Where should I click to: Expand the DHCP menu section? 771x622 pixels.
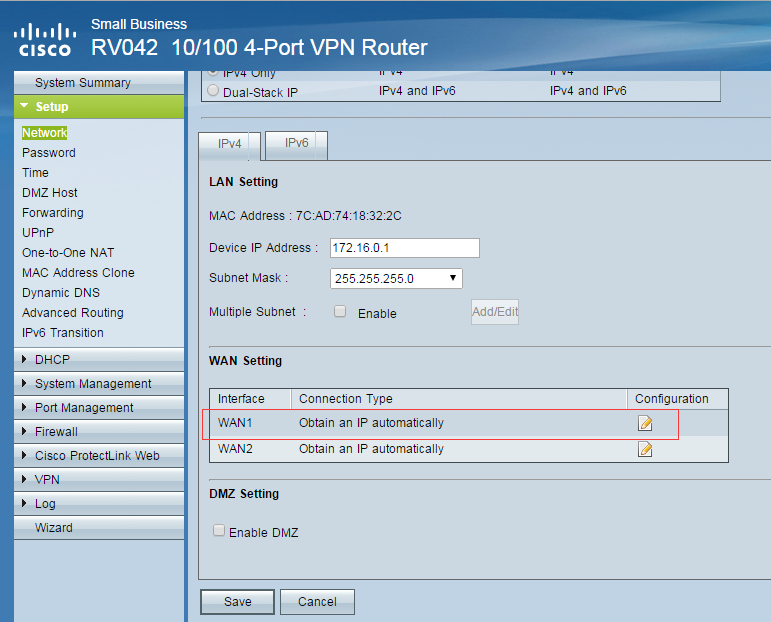52,360
